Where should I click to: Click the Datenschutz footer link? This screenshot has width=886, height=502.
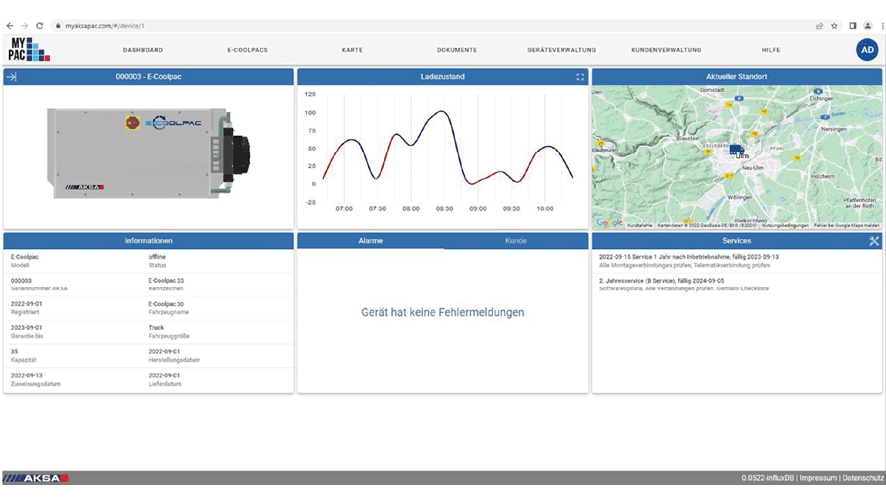point(863,478)
